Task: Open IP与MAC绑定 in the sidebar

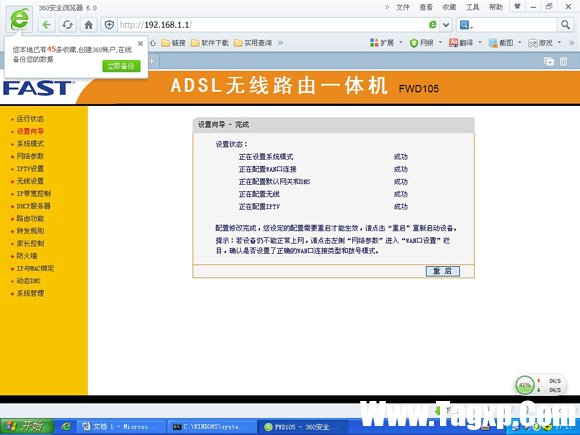Action: pyautogui.click(x=35, y=268)
